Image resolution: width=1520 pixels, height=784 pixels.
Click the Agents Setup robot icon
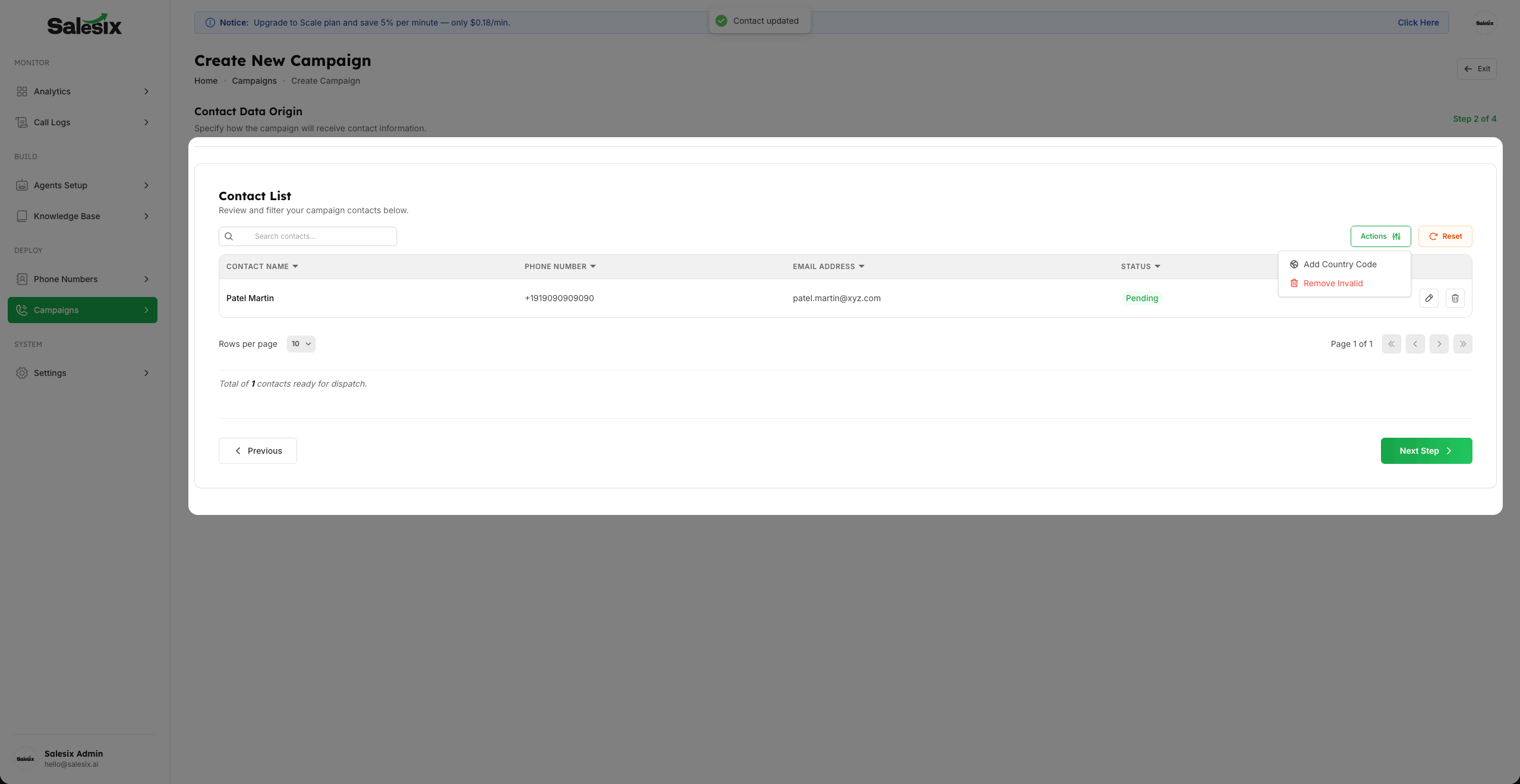point(22,185)
